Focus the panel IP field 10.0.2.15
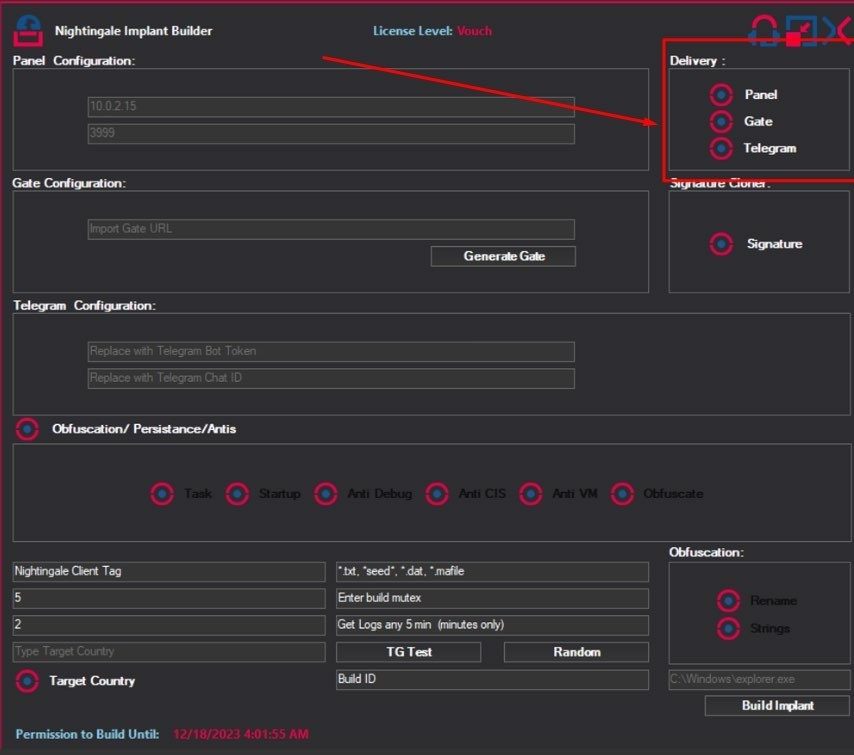854x755 pixels. tap(331, 107)
